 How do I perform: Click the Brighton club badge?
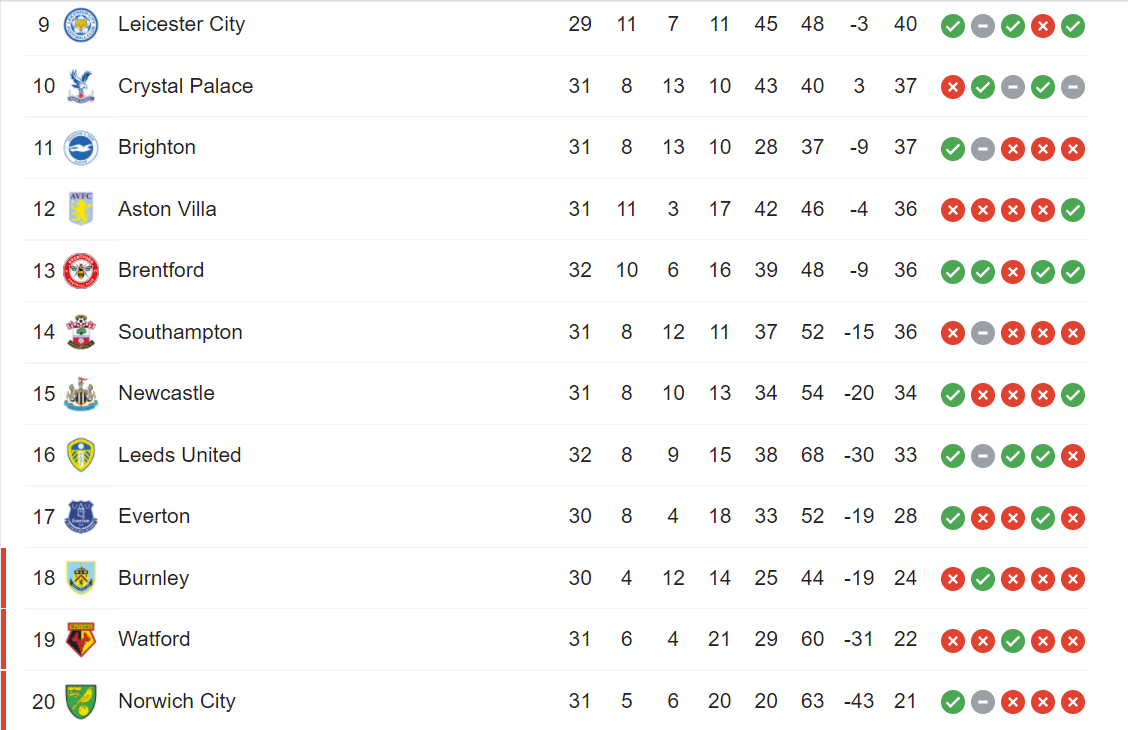81,148
